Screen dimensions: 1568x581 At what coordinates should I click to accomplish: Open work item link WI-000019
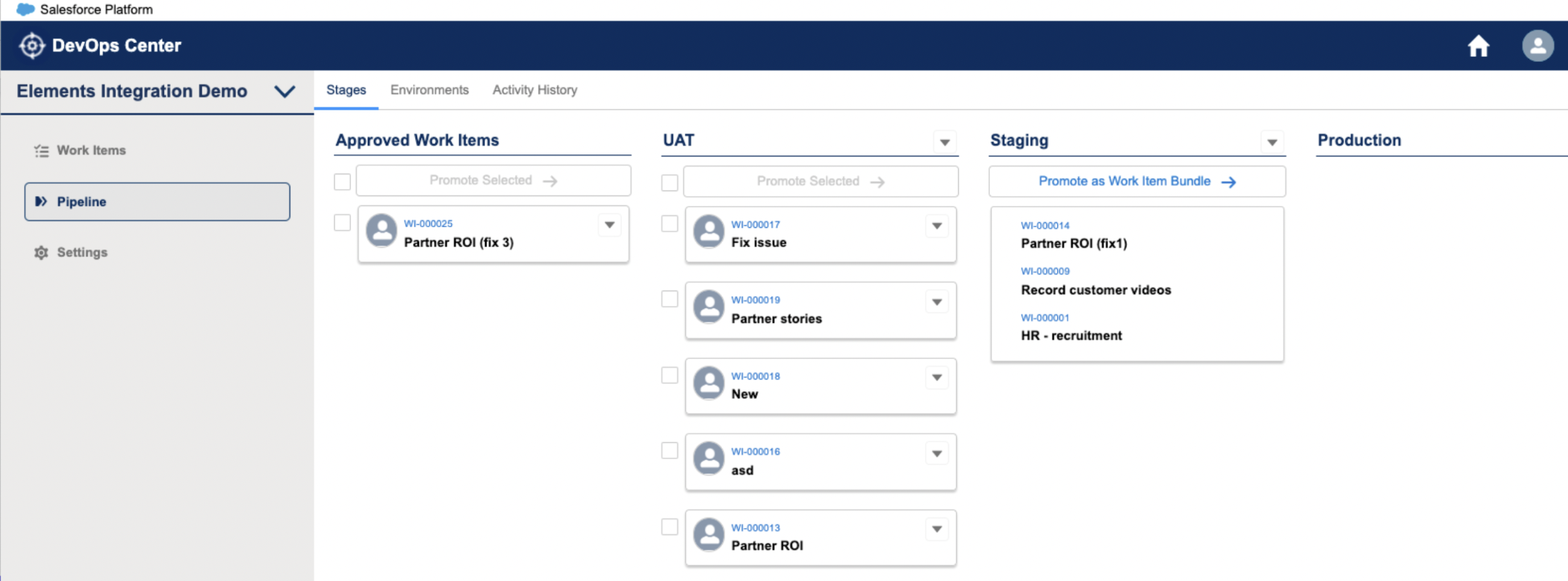pyautogui.click(x=755, y=300)
